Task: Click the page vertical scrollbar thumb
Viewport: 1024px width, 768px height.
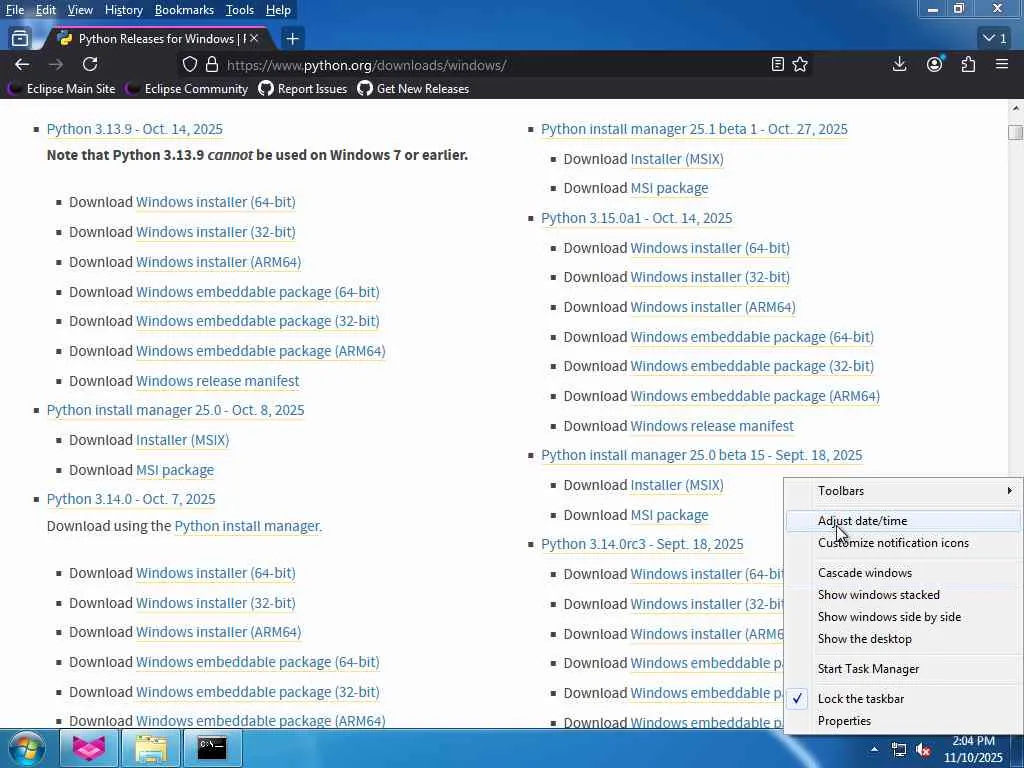Action: coord(1016,132)
